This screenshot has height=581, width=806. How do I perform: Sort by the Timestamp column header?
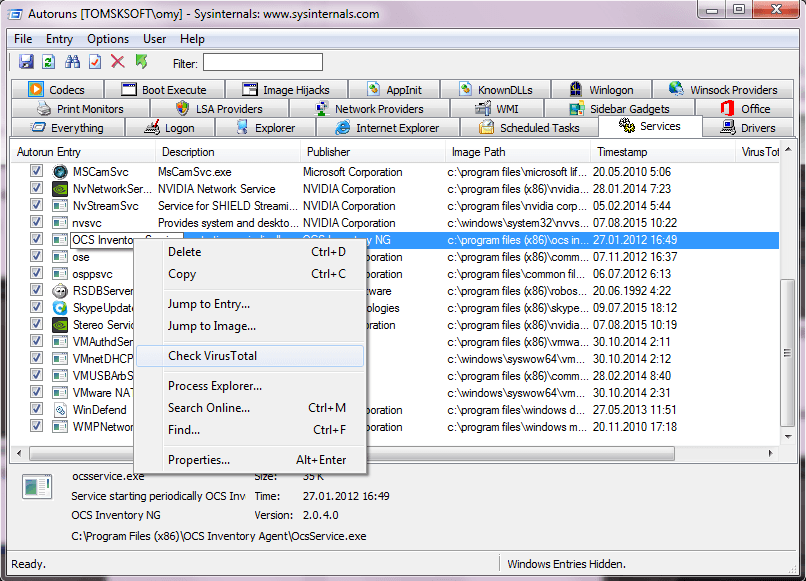(x=663, y=152)
